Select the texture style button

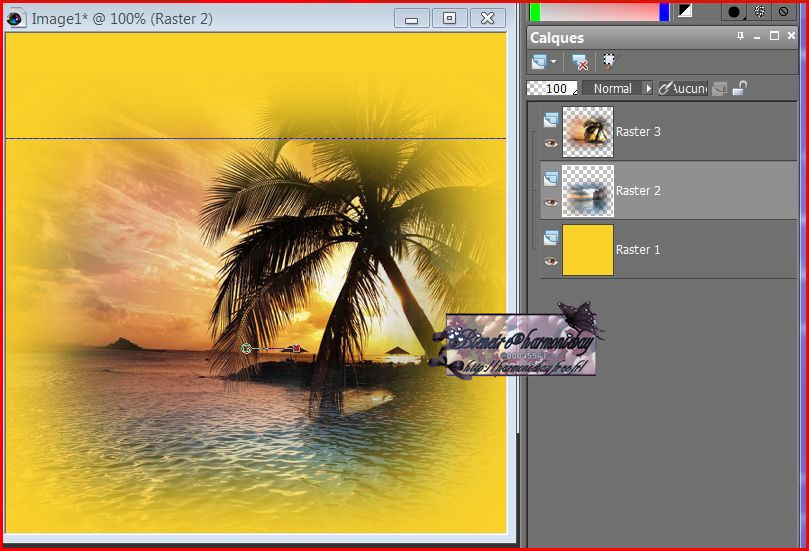[x=759, y=11]
